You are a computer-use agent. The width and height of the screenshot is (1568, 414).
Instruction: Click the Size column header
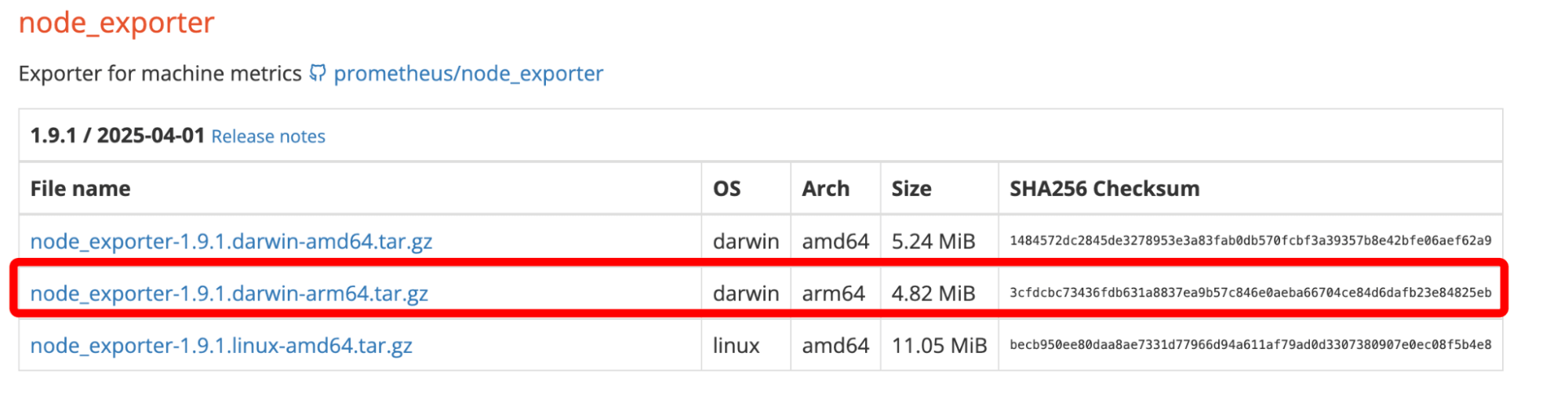click(x=911, y=189)
